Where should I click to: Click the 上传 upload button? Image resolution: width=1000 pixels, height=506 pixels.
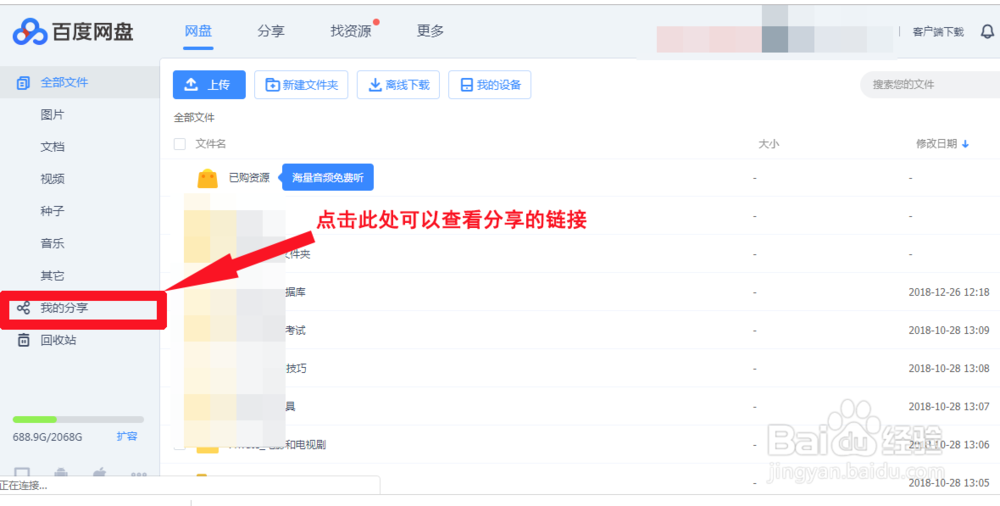pyautogui.click(x=209, y=85)
